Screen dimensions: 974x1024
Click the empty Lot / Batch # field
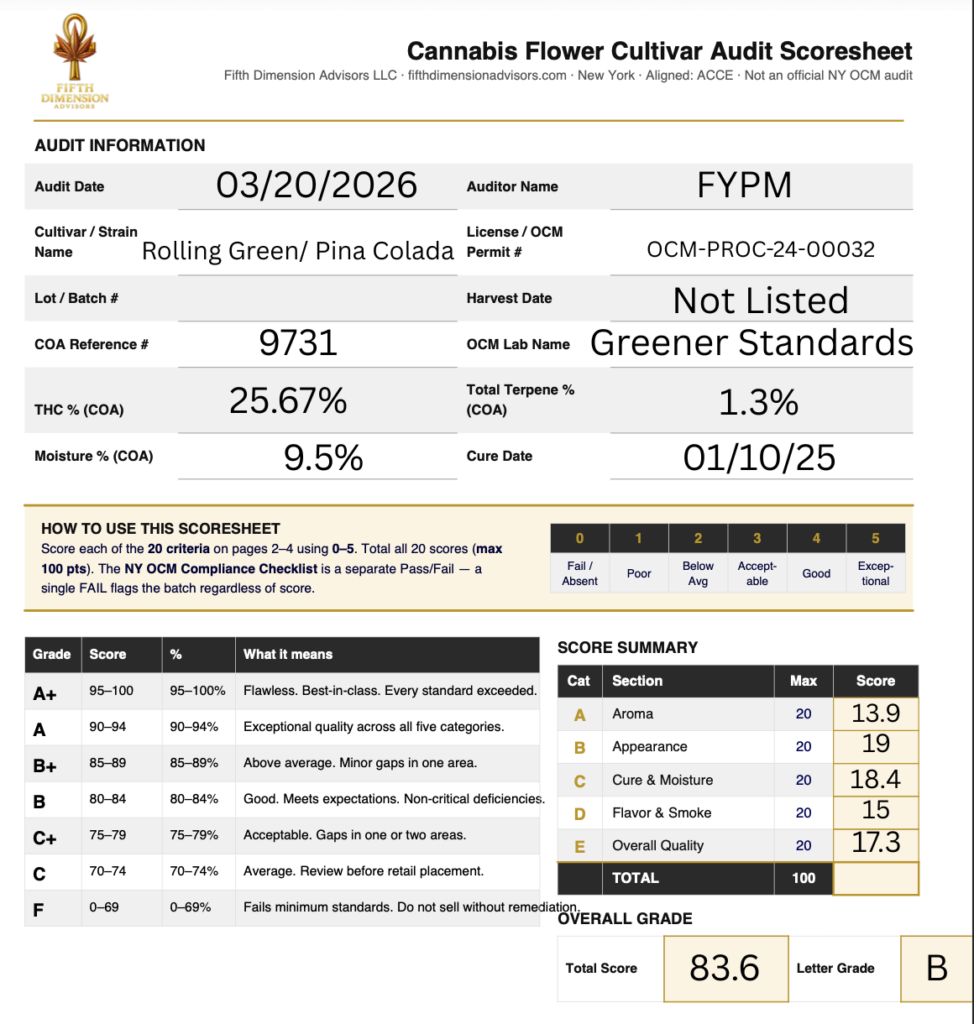click(x=298, y=298)
